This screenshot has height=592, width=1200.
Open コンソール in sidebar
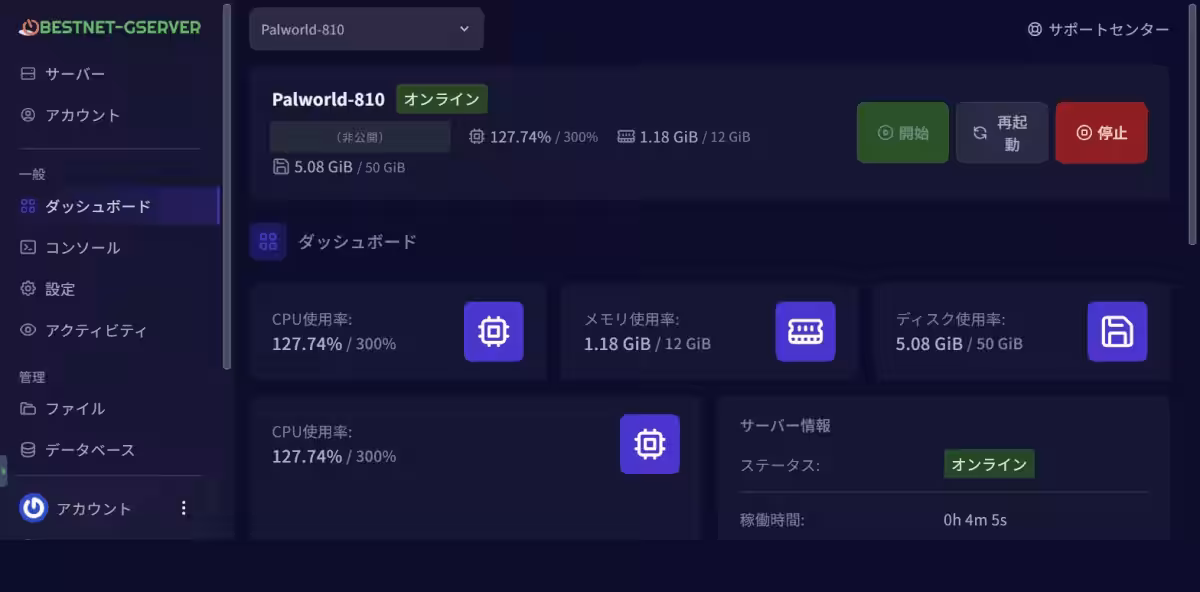110,247
